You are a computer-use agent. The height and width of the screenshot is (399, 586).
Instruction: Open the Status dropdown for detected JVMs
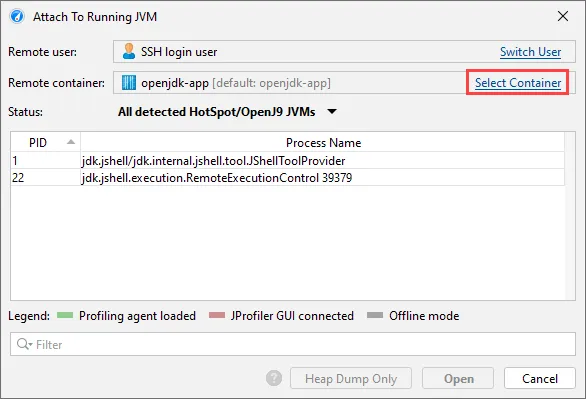(x=227, y=112)
